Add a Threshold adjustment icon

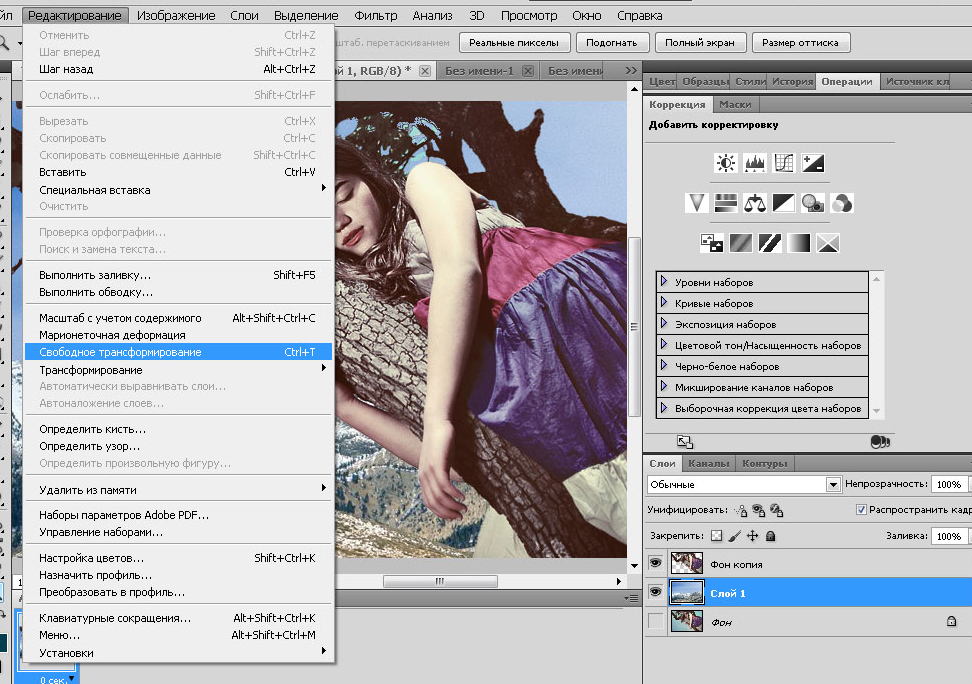(x=770, y=242)
